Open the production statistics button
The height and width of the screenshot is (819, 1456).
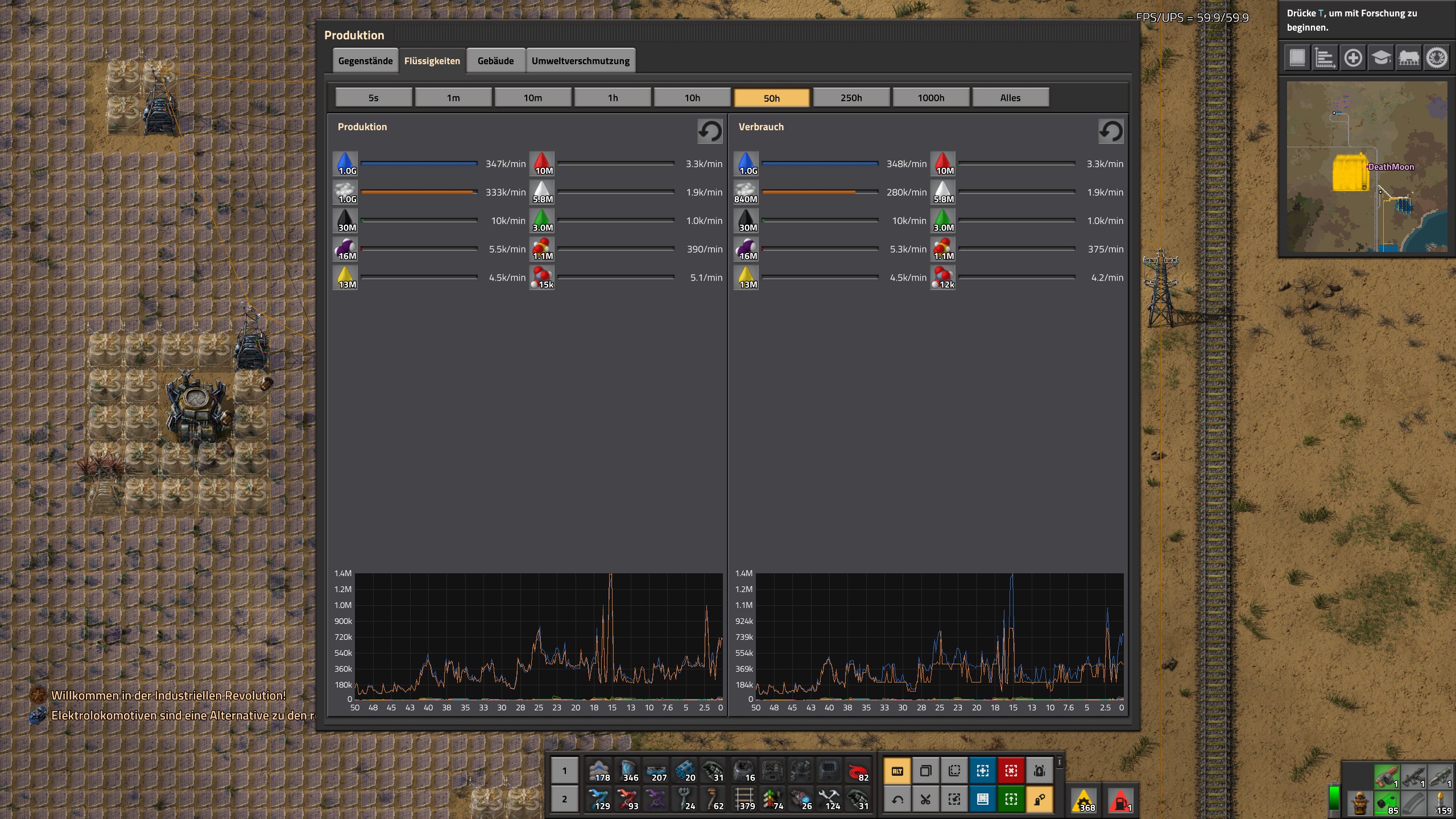click(1325, 57)
